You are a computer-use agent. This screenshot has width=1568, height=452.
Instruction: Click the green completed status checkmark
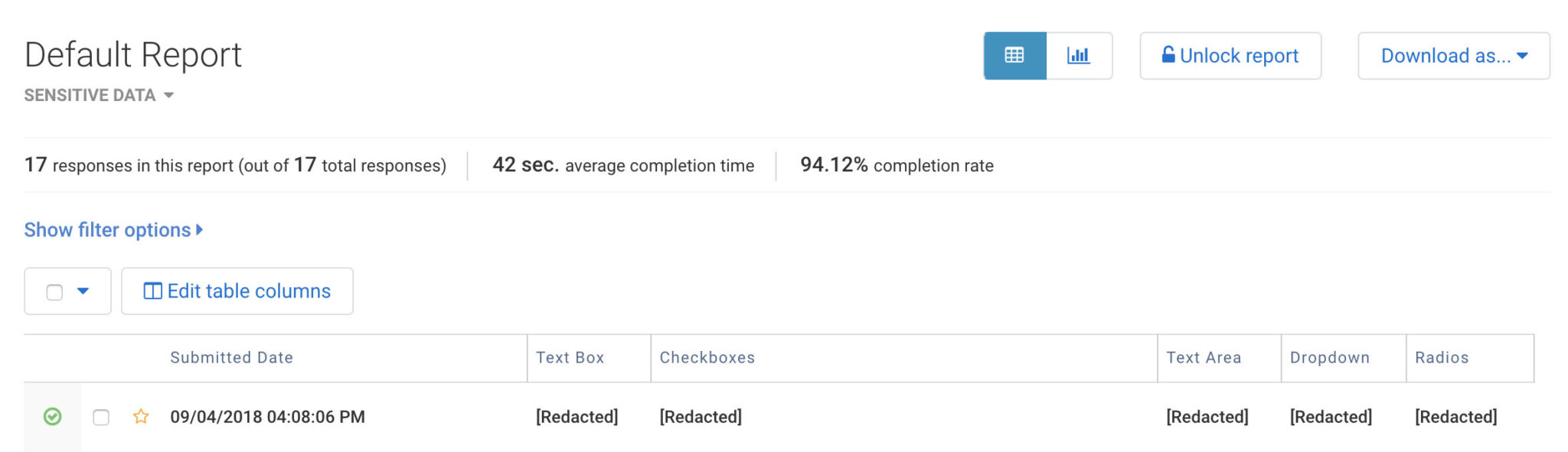pos(52,417)
